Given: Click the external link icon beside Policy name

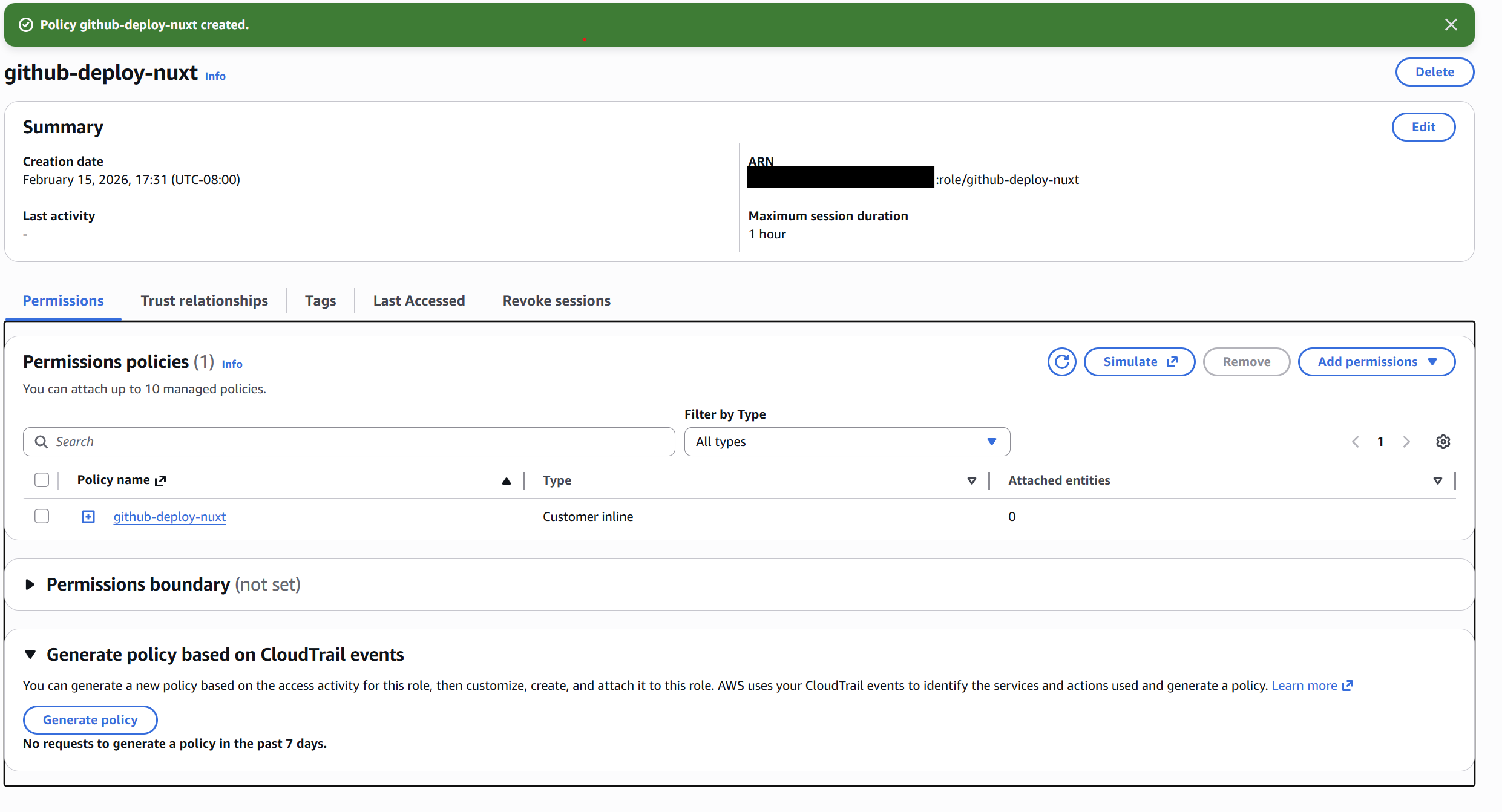Looking at the screenshot, I should (x=160, y=480).
